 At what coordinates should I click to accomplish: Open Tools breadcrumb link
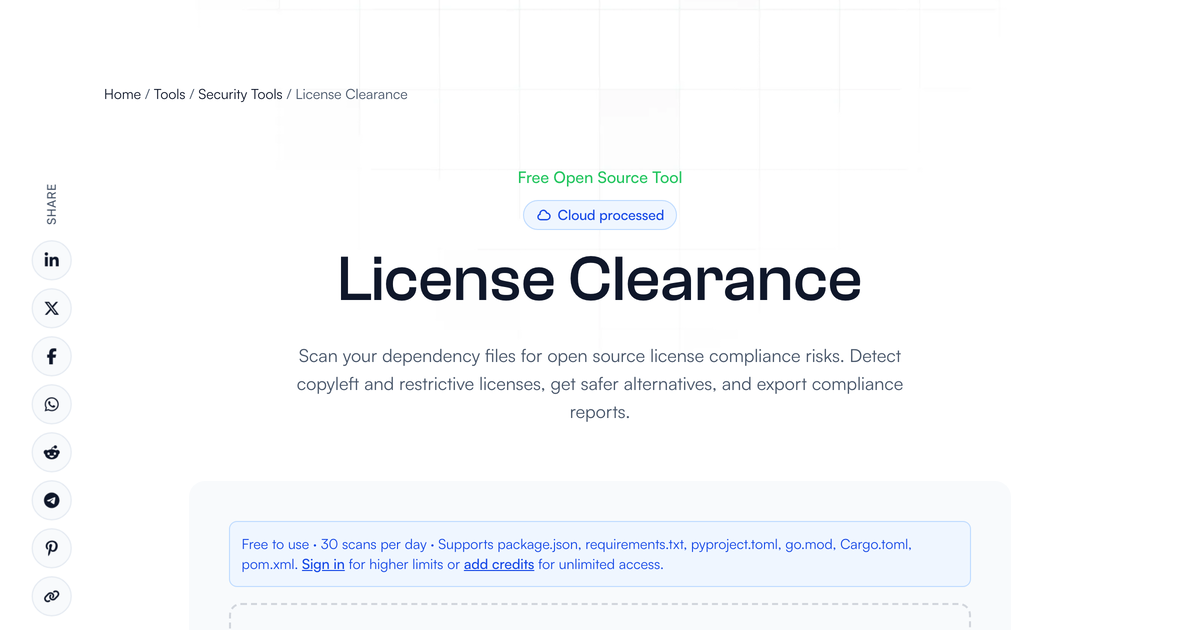(169, 94)
